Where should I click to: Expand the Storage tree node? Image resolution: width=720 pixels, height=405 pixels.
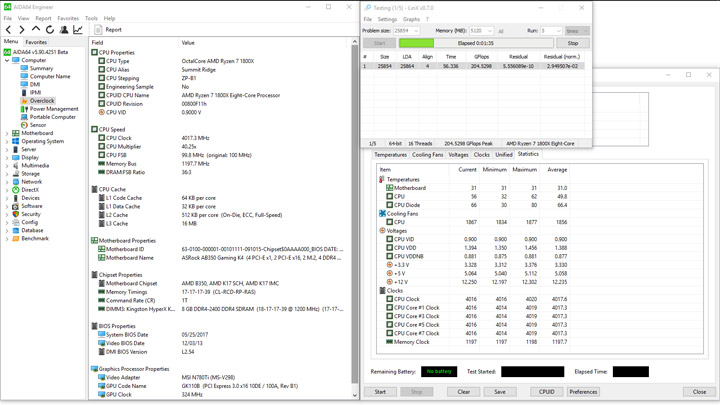tap(7, 174)
